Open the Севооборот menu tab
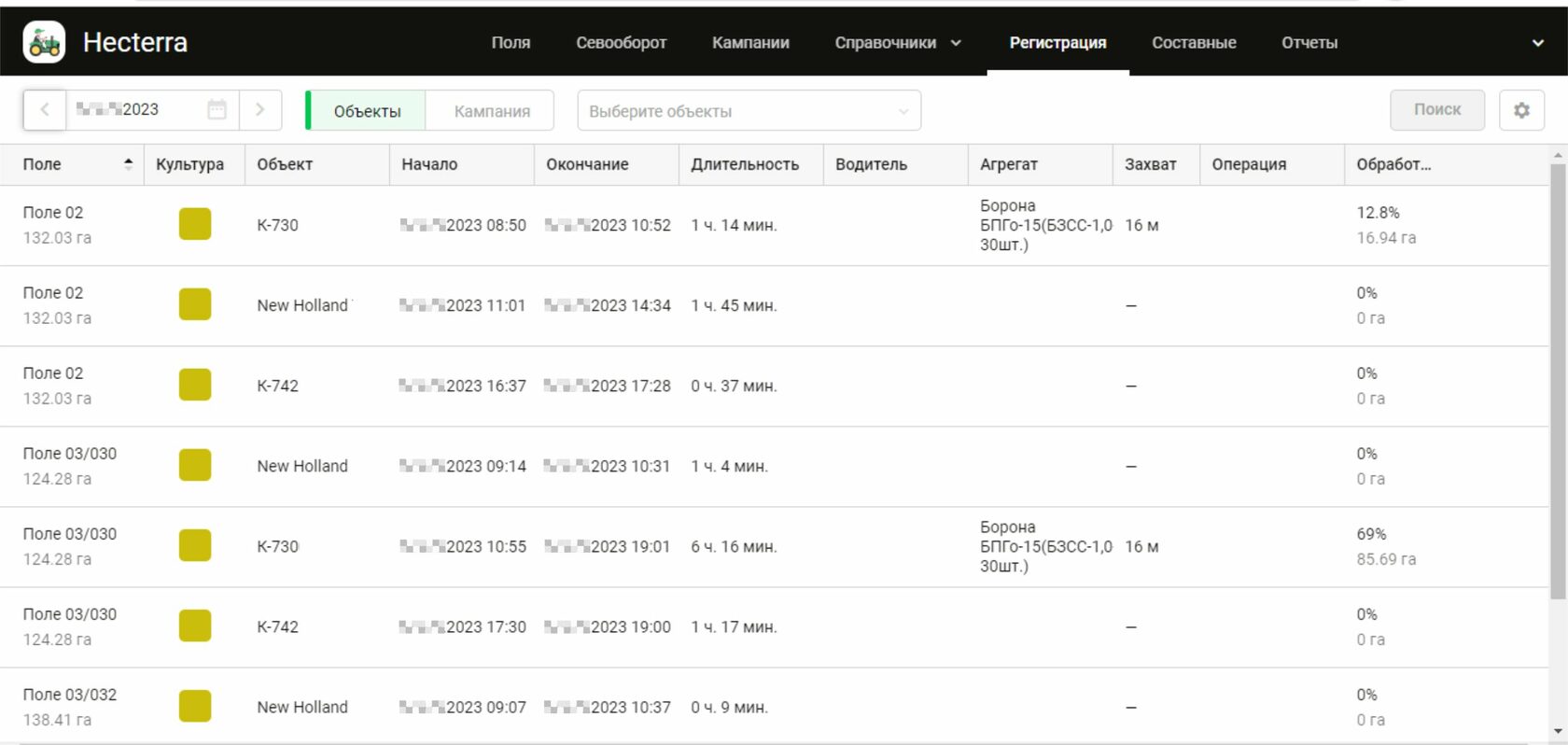This screenshot has height=745, width=1568. tap(621, 43)
